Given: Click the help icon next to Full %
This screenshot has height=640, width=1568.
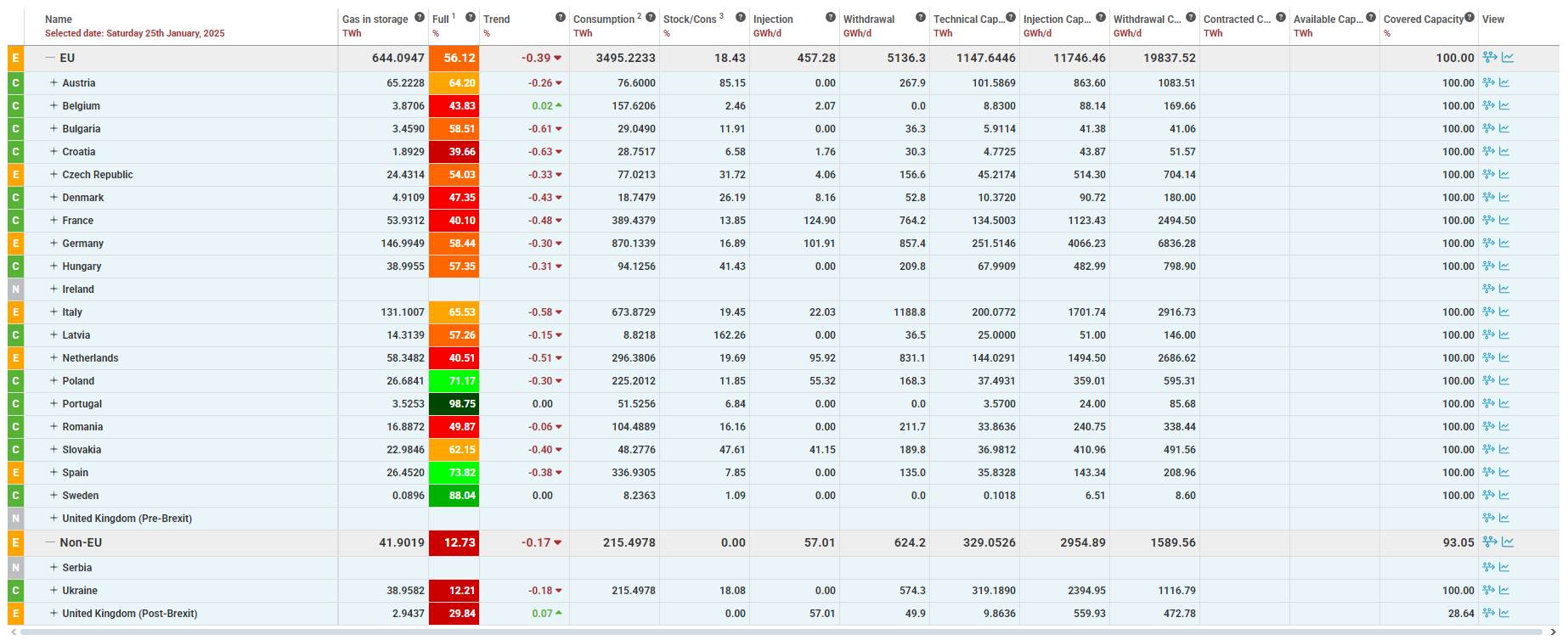Looking at the screenshot, I should [471, 17].
